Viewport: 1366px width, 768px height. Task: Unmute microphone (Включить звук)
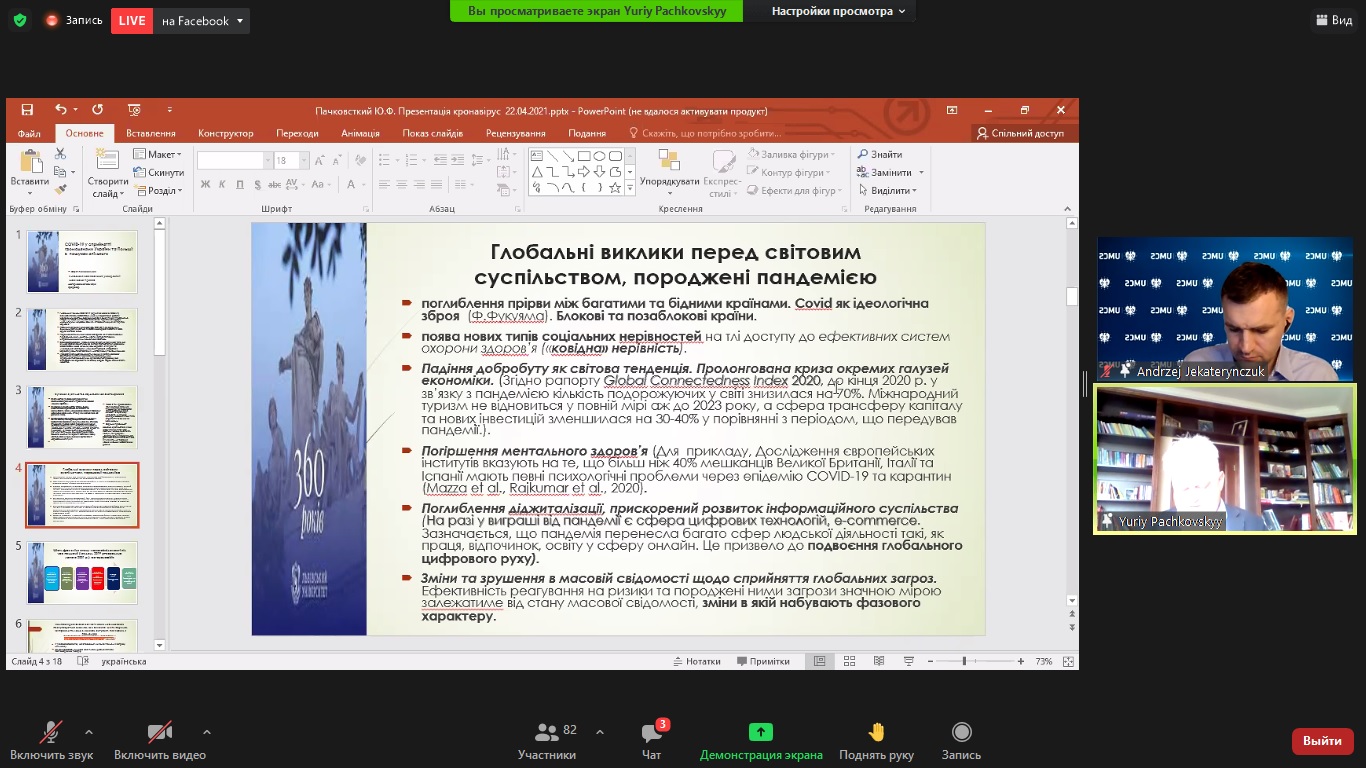point(53,741)
